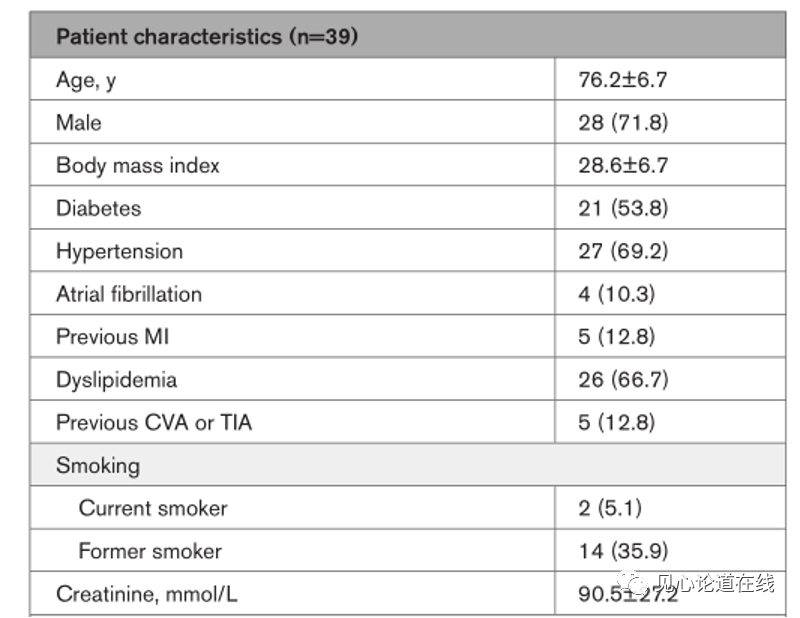Select the Dyslipidemia row label
The height and width of the screenshot is (618, 800).
tap(116, 380)
